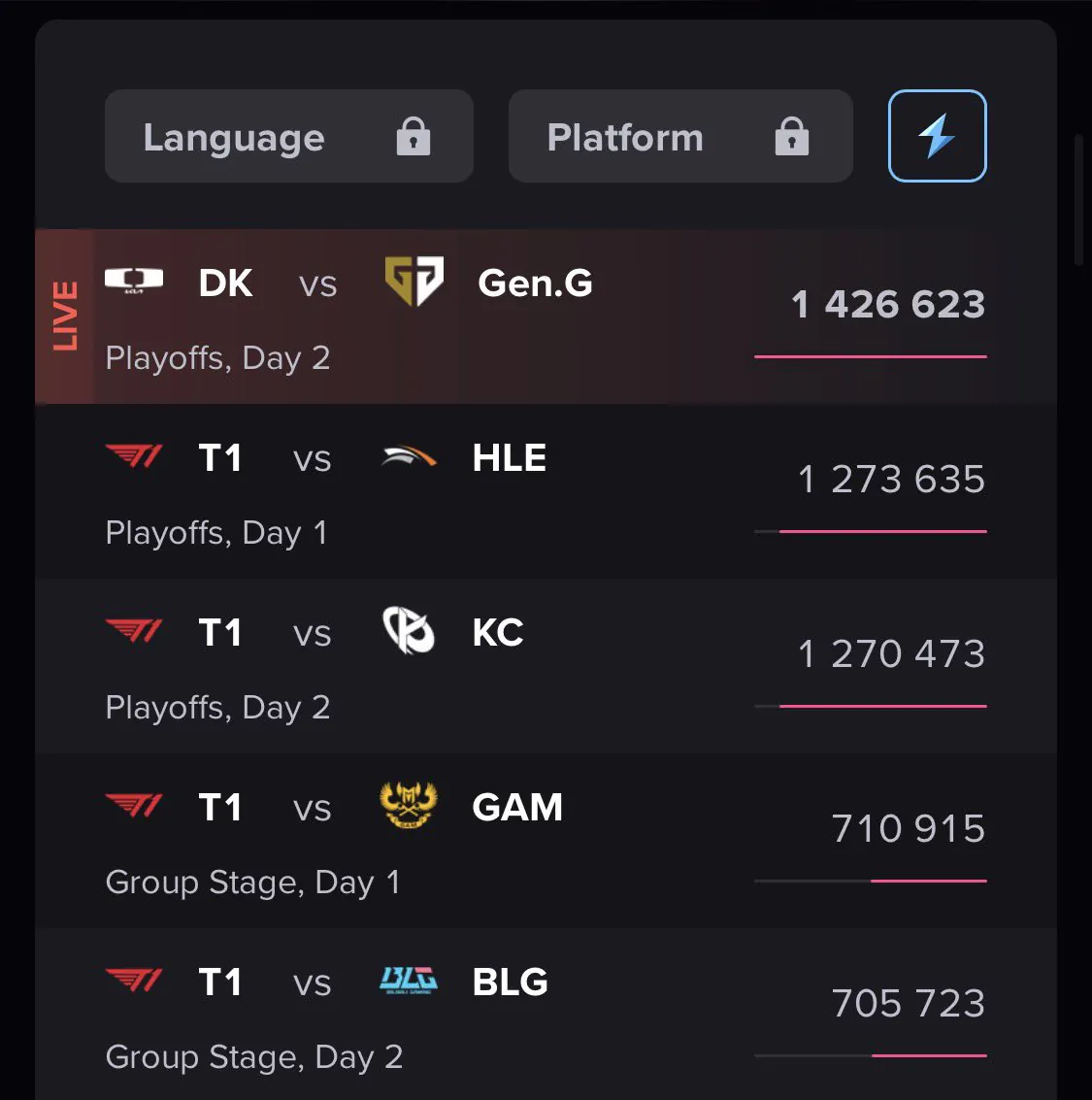Viewport: 1092px width, 1100px height.
Task: Click the Gen.G team logo
Action: (x=414, y=282)
